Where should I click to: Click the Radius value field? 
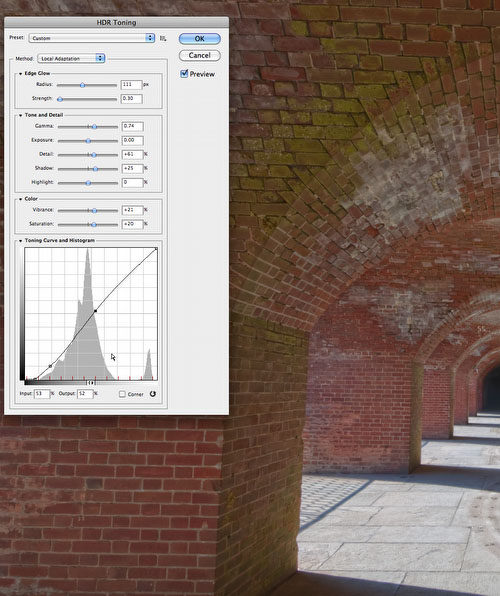(x=132, y=84)
